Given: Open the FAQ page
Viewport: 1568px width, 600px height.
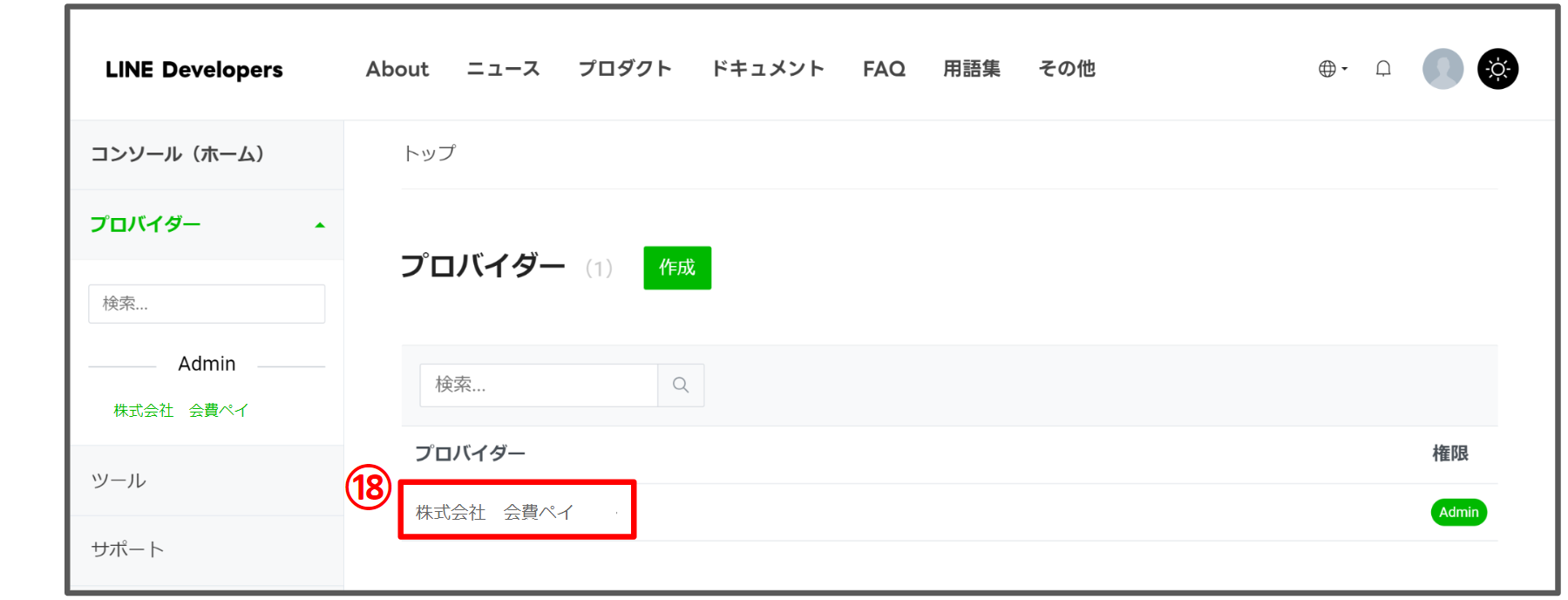Looking at the screenshot, I should pyautogui.click(x=884, y=69).
